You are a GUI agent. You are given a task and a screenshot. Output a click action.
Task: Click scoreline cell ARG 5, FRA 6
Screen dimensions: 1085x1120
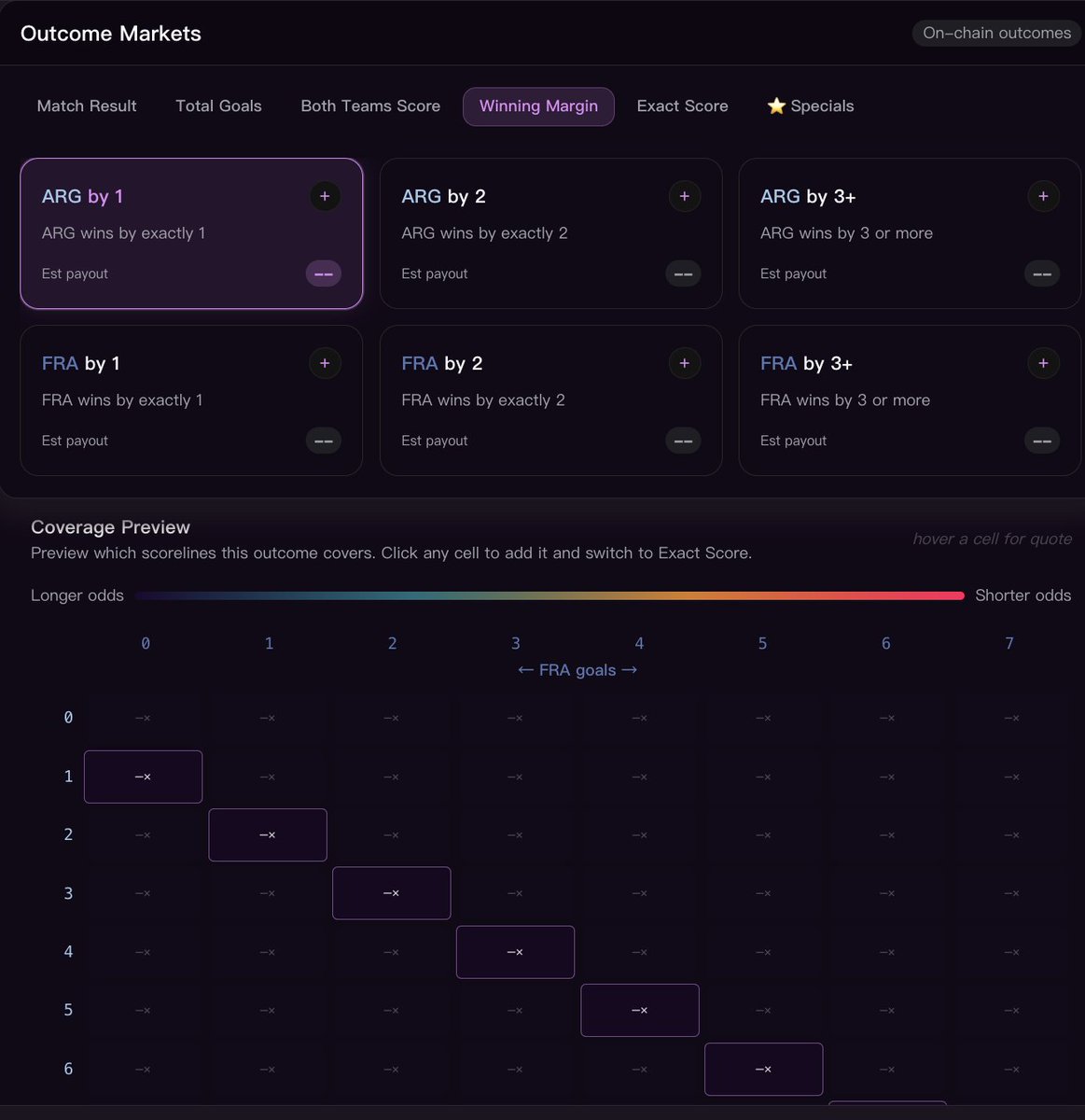click(887, 1010)
